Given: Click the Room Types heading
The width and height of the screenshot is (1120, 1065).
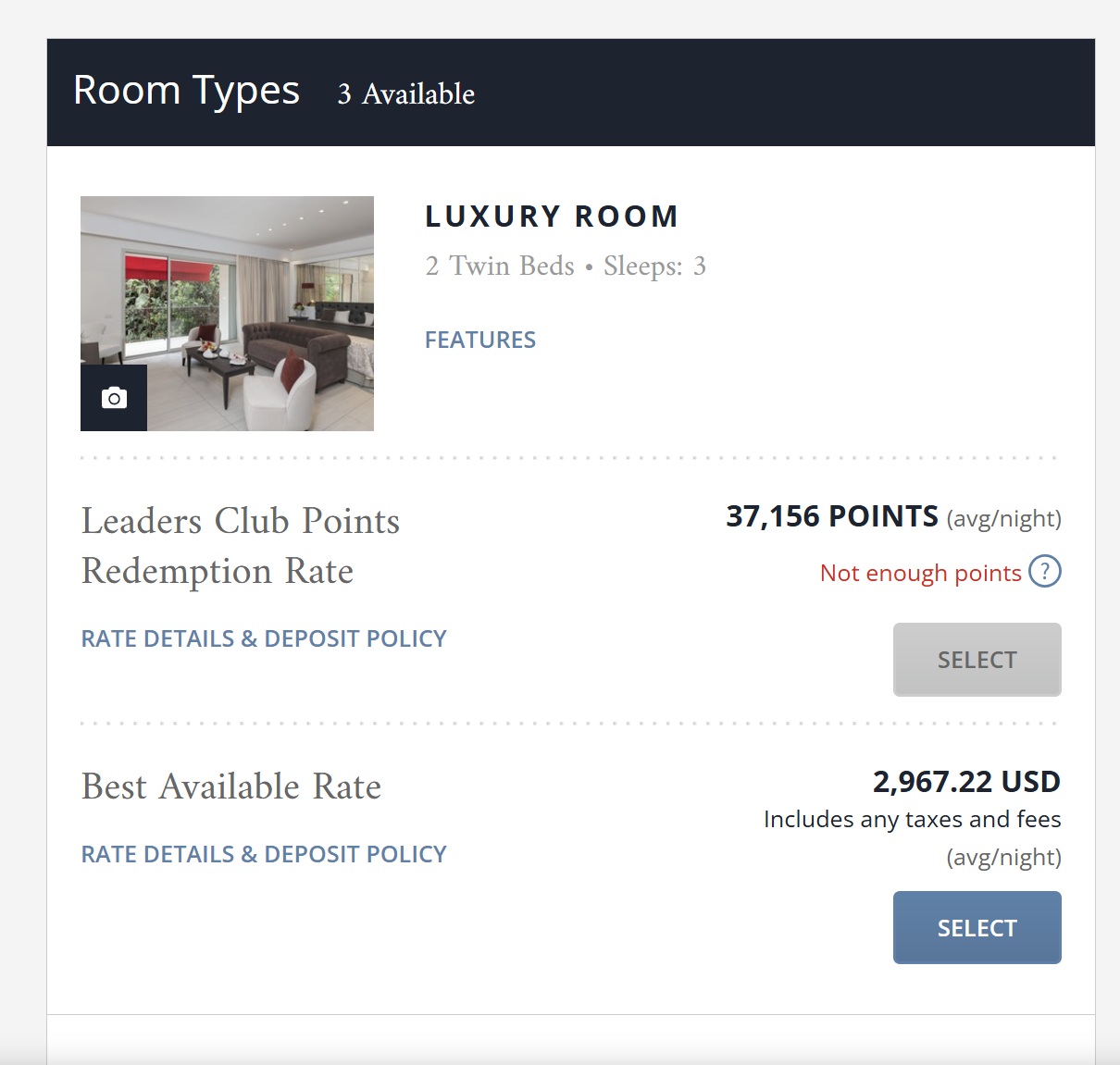Looking at the screenshot, I should pos(186,91).
